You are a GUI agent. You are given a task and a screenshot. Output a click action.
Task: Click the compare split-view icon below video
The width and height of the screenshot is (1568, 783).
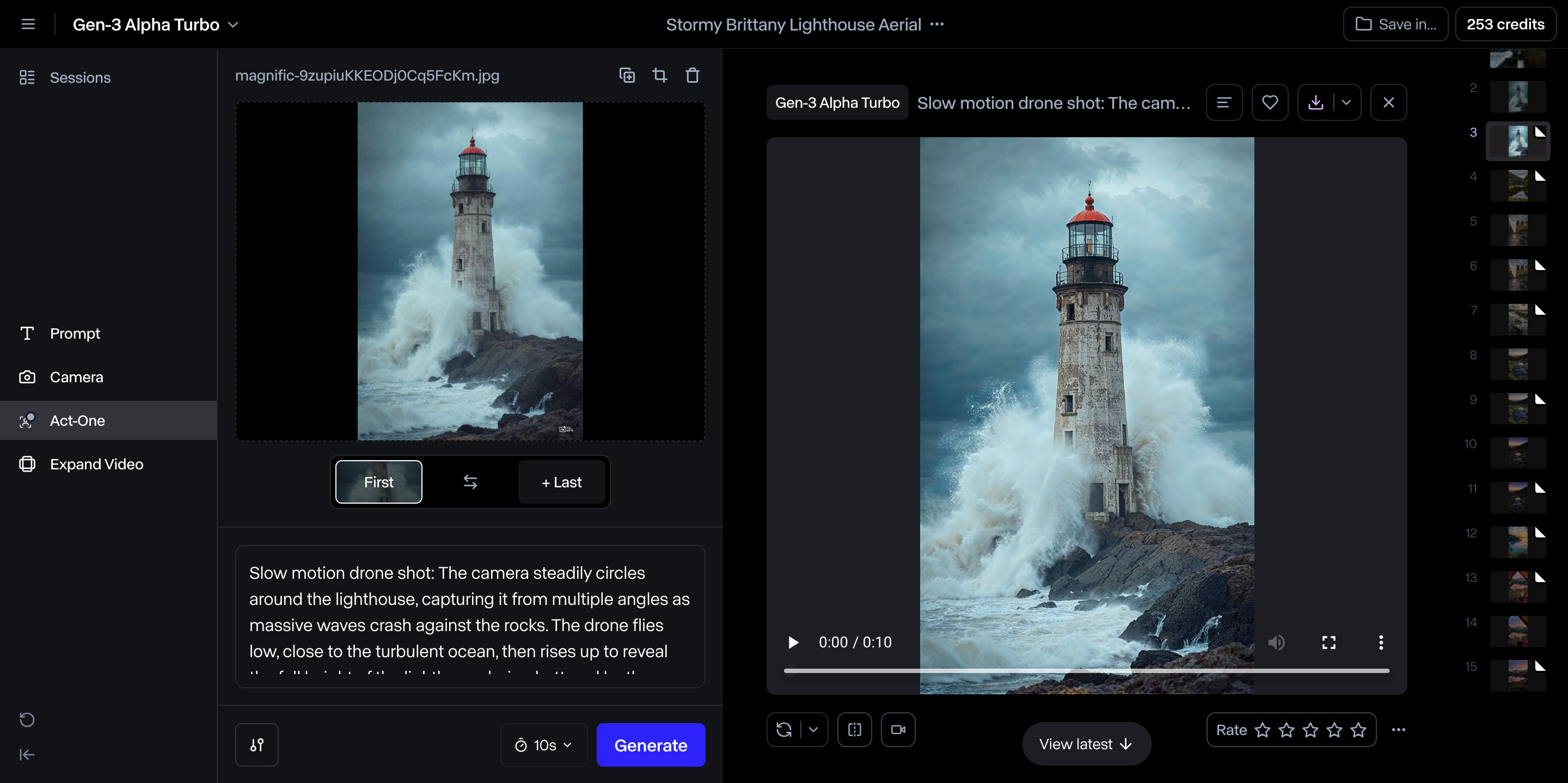pos(854,730)
